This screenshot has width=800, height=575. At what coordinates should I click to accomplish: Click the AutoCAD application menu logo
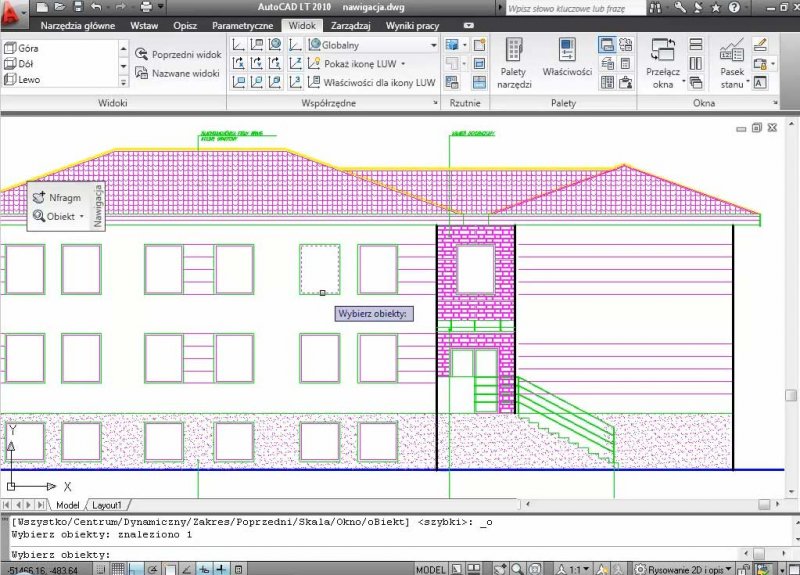(14, 12)
